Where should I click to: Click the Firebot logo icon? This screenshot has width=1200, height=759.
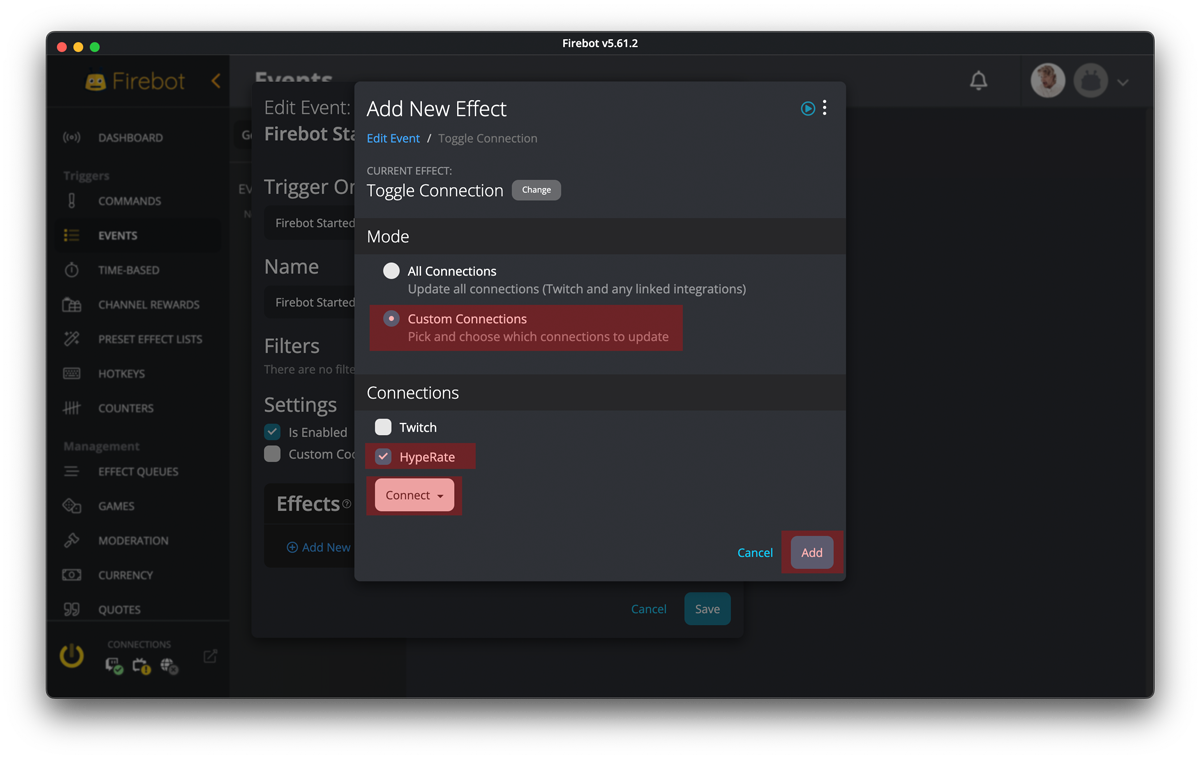coord(96,82)
